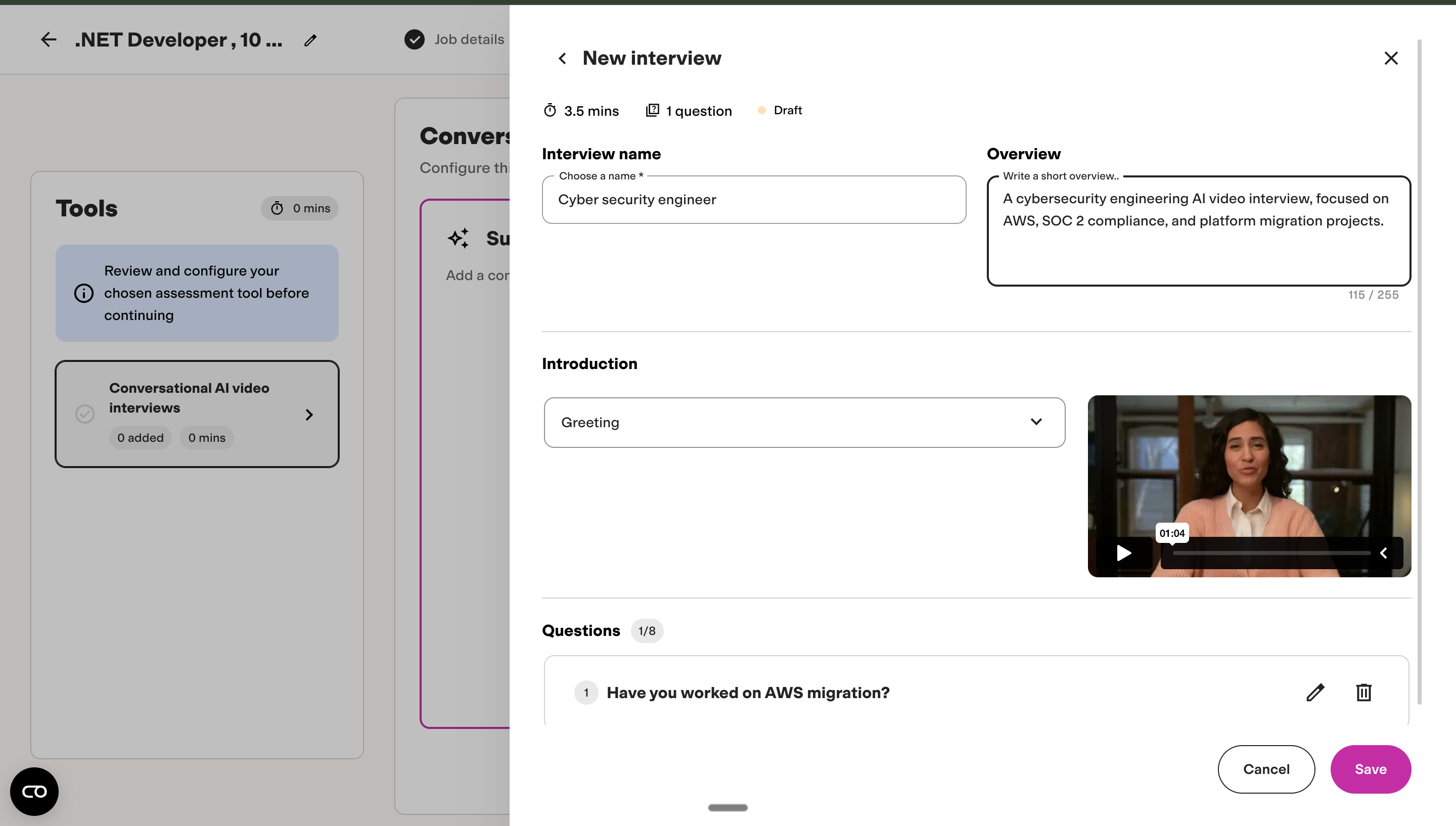Click the Tools 0 mins timer badge
Screen dimensions: 1456x826
(299, 208)
